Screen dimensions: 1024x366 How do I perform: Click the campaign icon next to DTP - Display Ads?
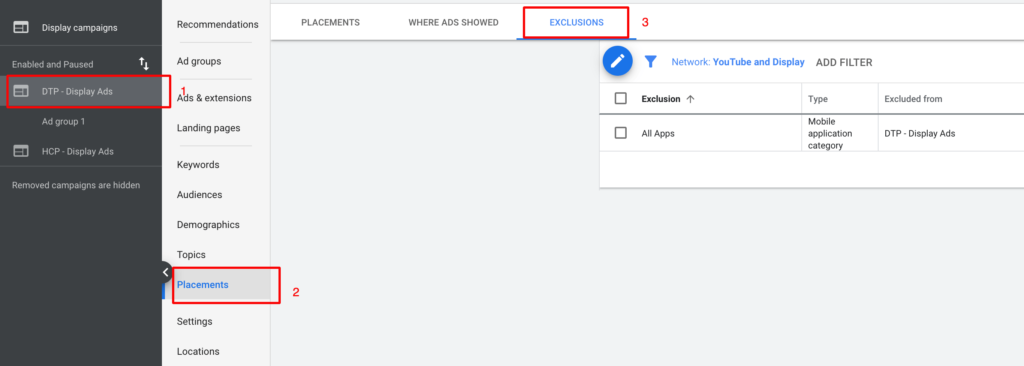[21, 92]
